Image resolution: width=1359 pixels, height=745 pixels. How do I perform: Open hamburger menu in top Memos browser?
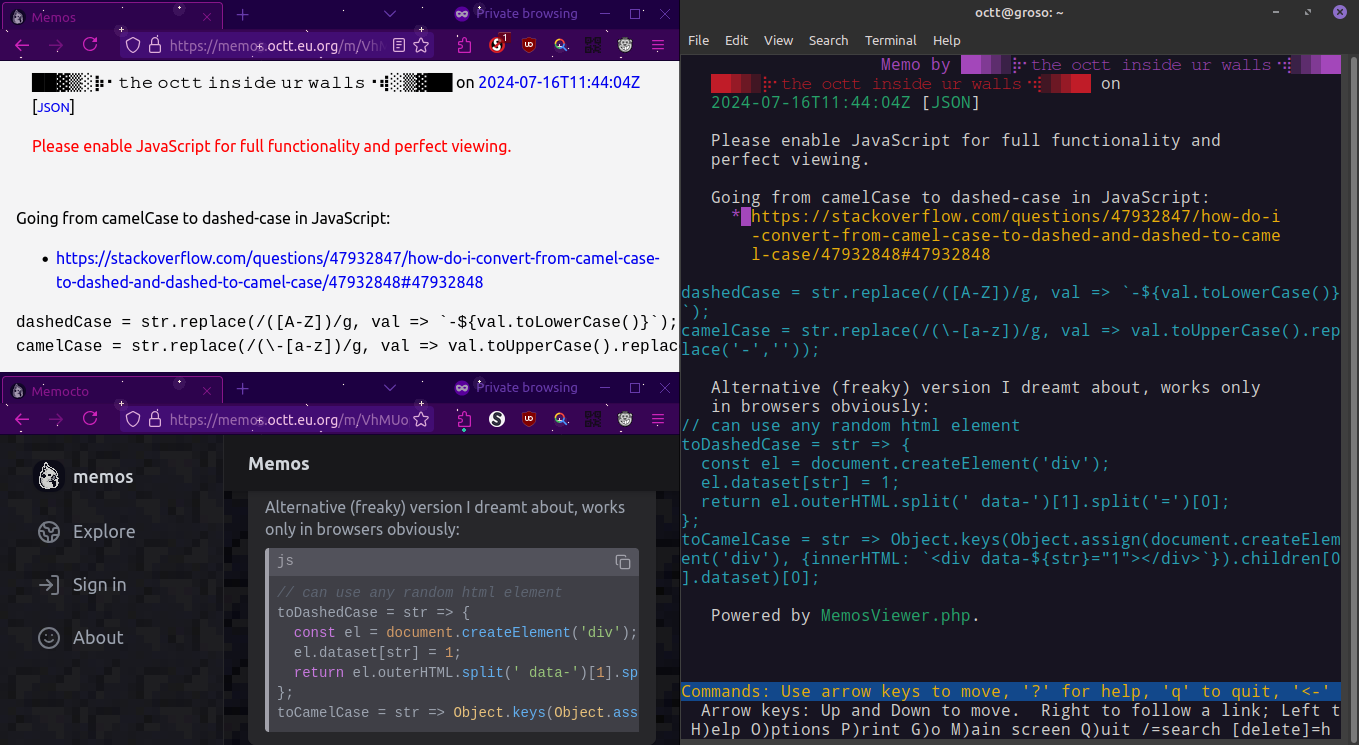click(x=658, y=45)
